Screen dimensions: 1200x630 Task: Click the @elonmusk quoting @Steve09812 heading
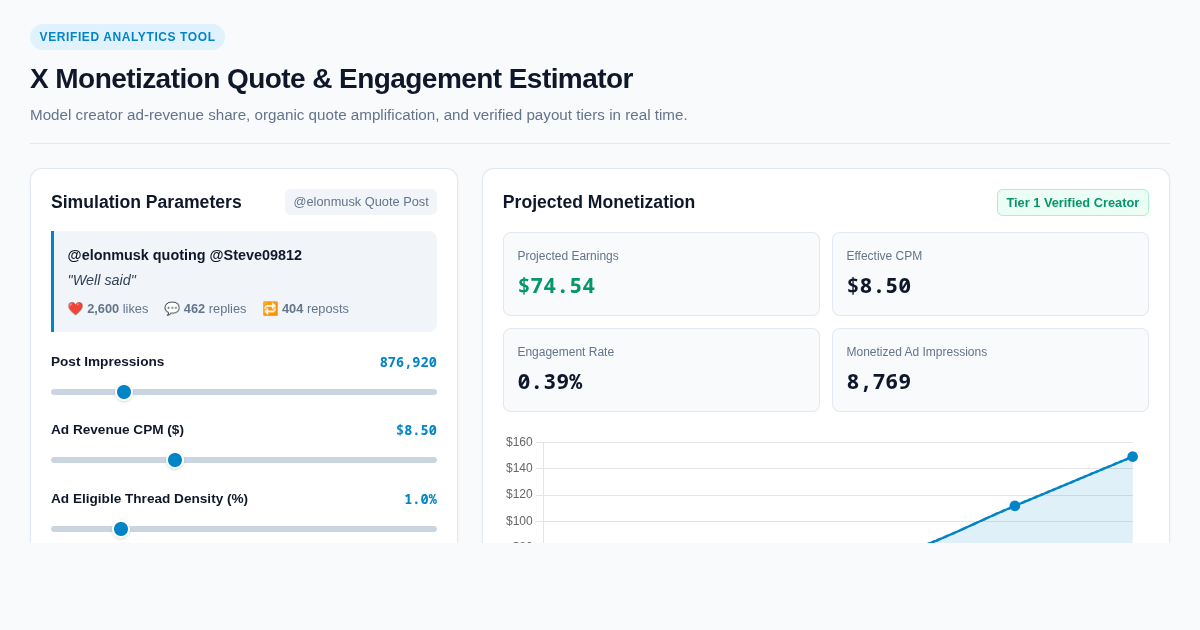tap(185, 255)
